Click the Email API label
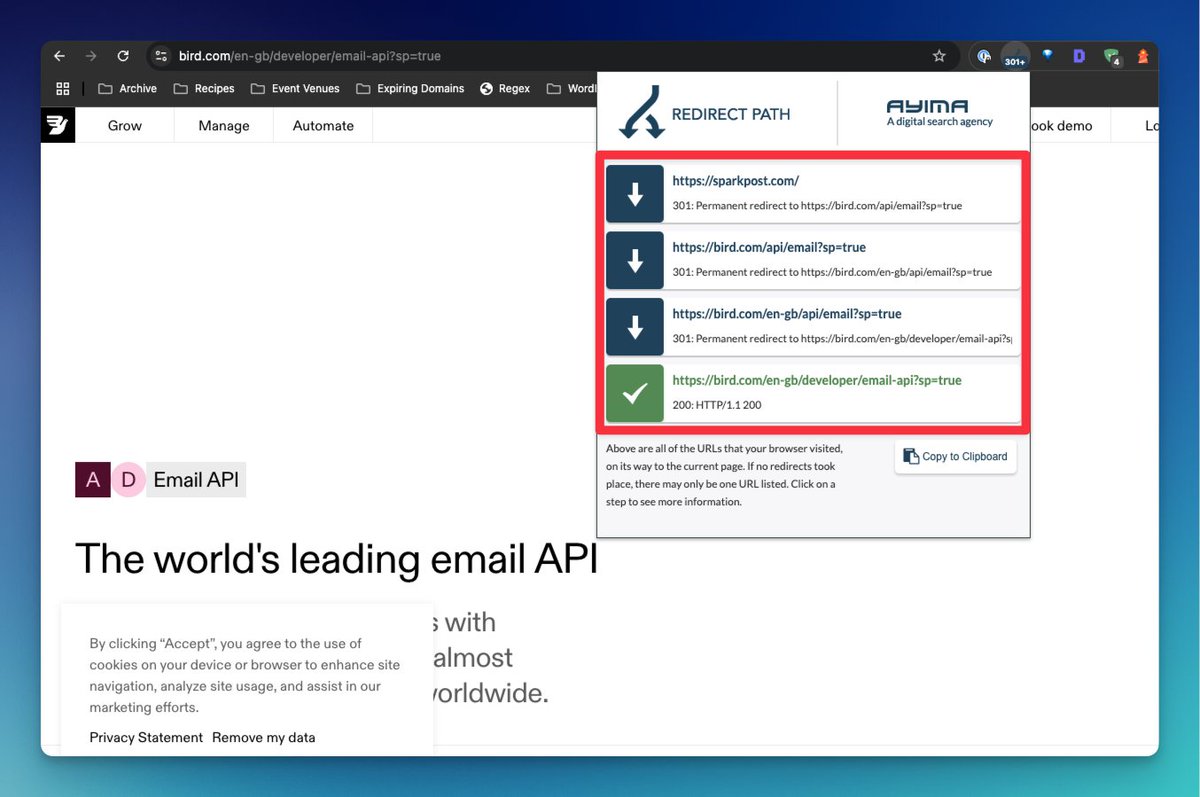Screen dimensions: 1200x797 click(x=196, y=480)
